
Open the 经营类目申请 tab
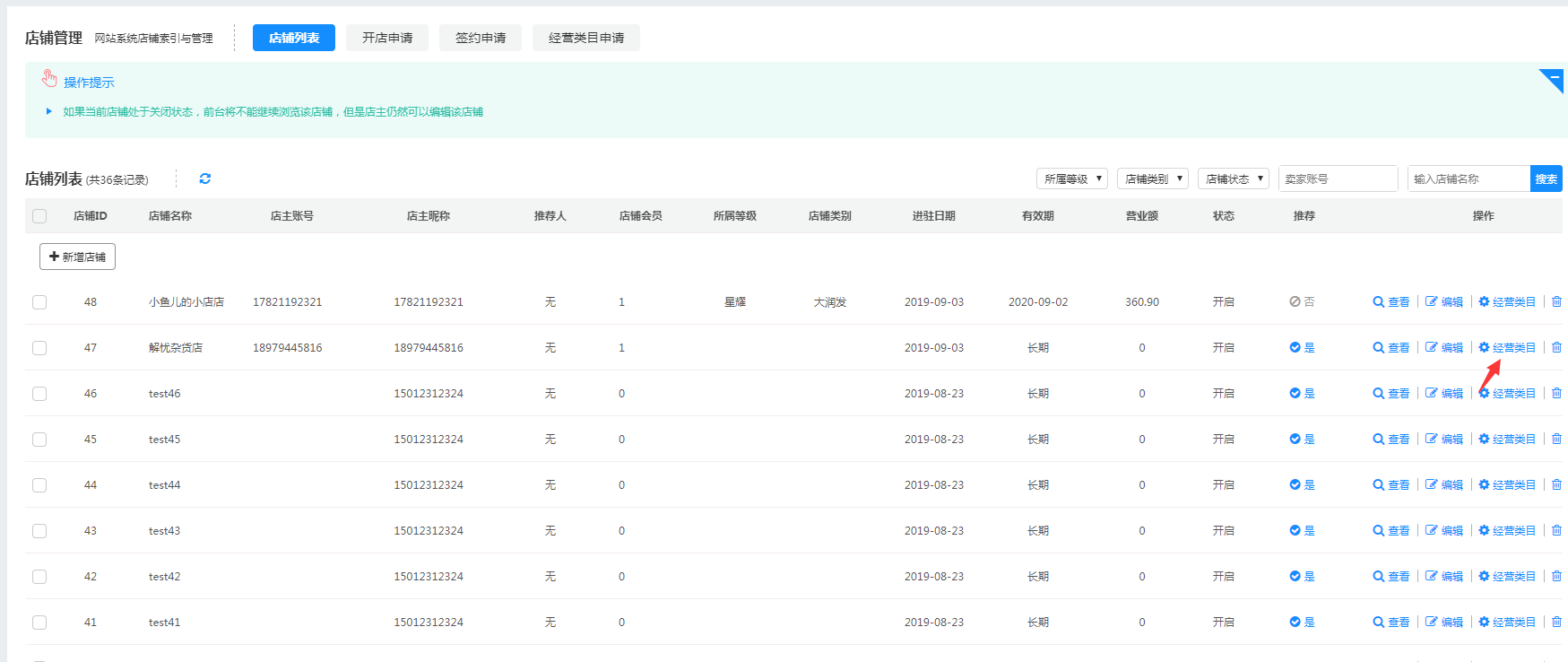pyautogui.click(x=586, y=38)
